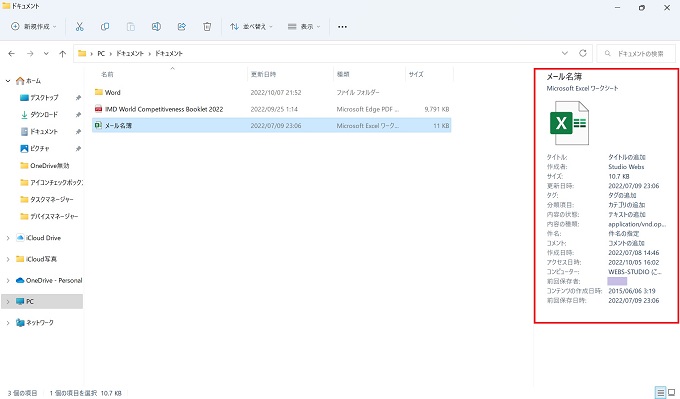Click コメントの追加 field in details pane
The height and width of the screenshot is (399, 680).
coord(626,243)
